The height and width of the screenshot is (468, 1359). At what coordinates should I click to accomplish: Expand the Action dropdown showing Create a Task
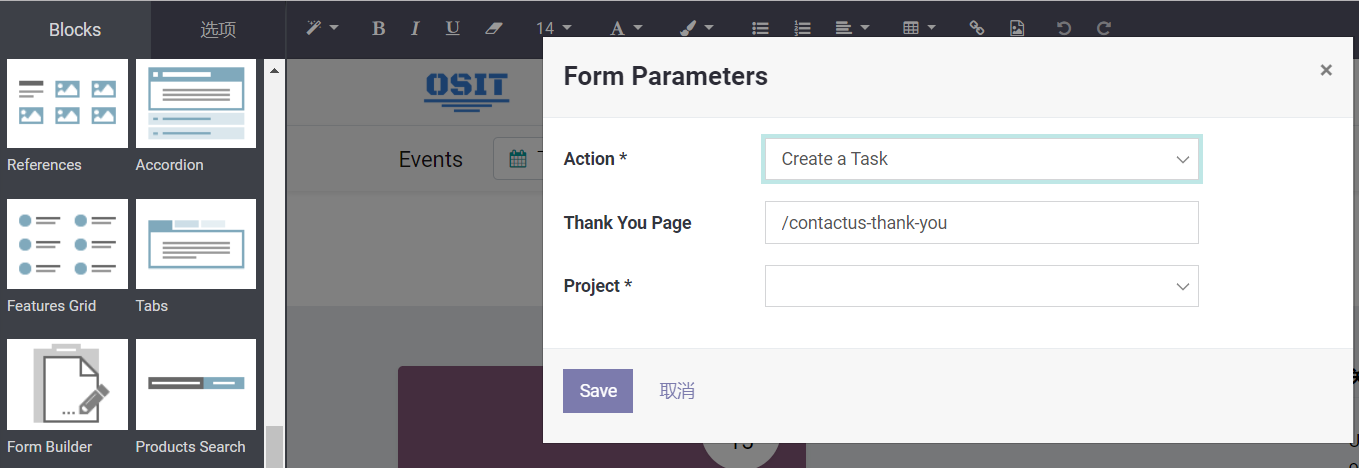coord(981,159)
